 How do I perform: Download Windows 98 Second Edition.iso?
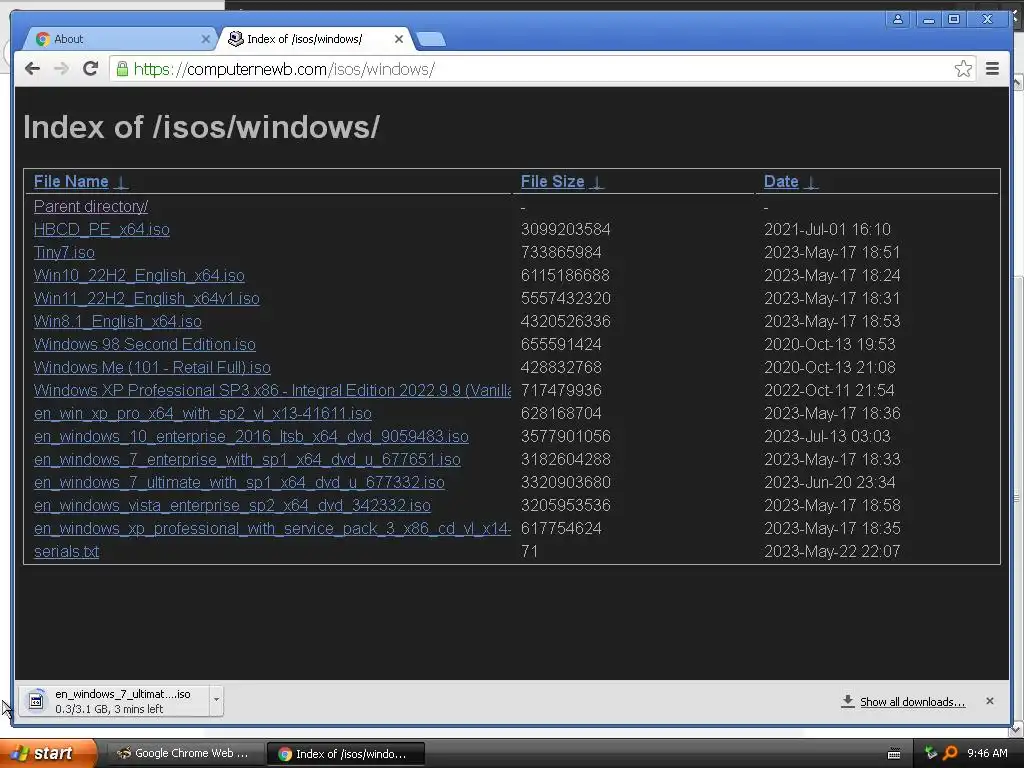(x=144, y=344)
